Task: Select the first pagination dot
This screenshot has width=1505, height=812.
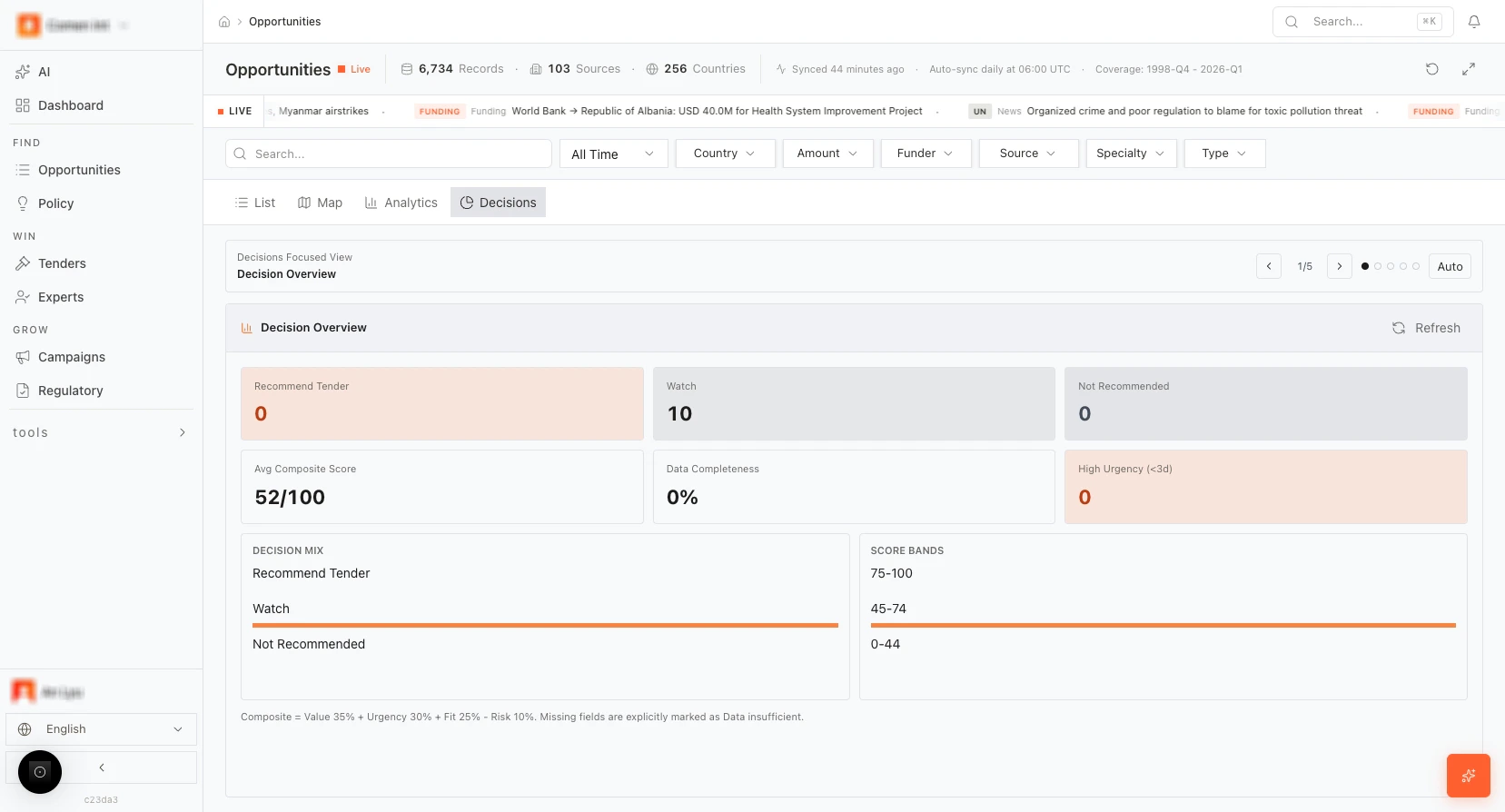Action: [1365, 266]
